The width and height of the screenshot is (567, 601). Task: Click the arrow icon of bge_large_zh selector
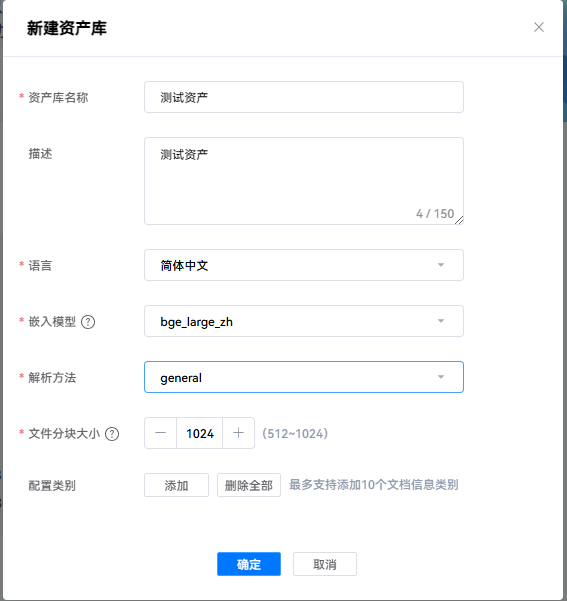441,321
